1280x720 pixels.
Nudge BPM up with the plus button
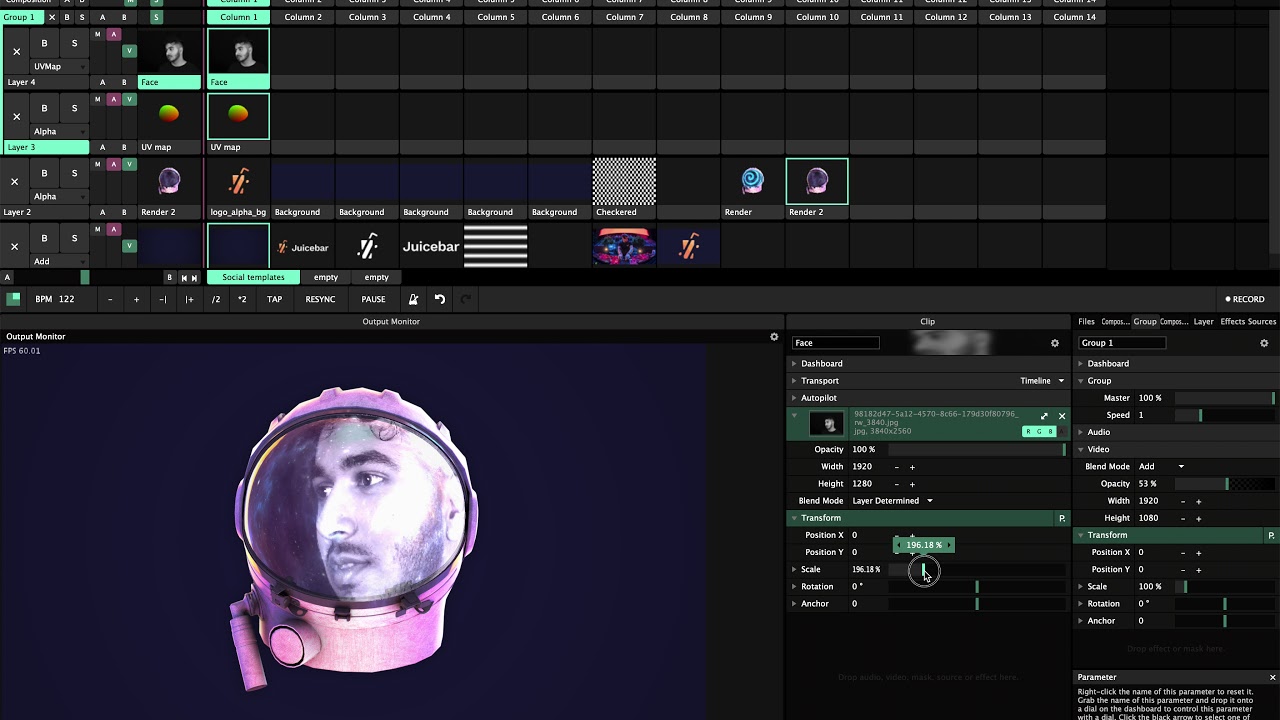point(136,299)
